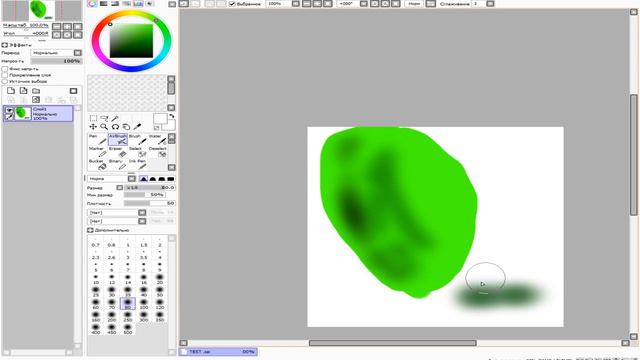Select brush size preset 80
Screen dimensions: 640x360
point(128,303)
